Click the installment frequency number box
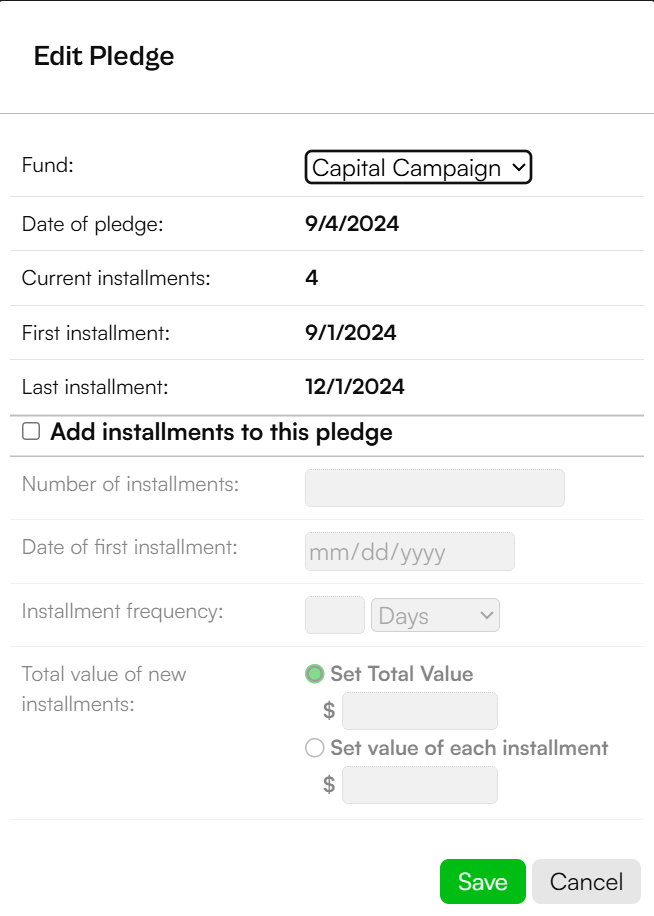654x916 pixels. [335, 615]
